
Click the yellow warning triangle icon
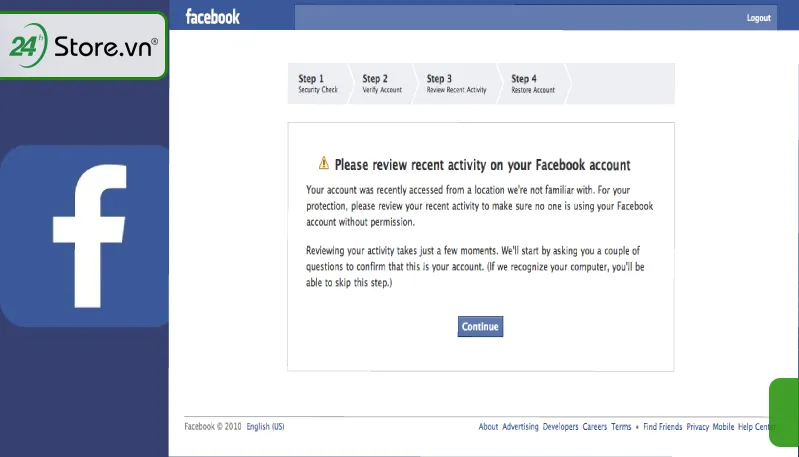click(x=324, y=163)
